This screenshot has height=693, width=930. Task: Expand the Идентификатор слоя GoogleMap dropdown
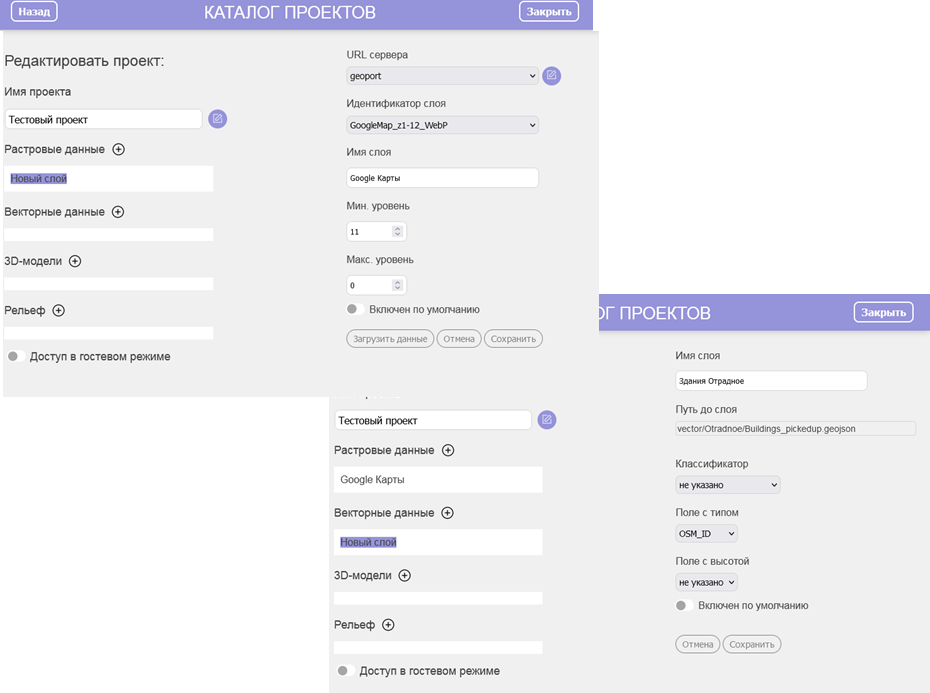click(x=442, y=125)
